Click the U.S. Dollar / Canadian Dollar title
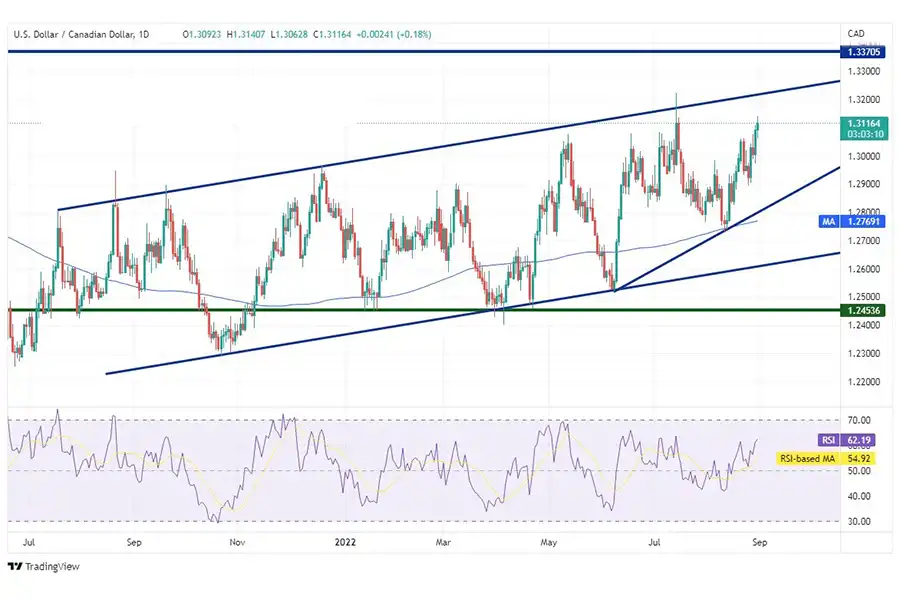Screen dimensions: 900x600 tap(73, 34)
